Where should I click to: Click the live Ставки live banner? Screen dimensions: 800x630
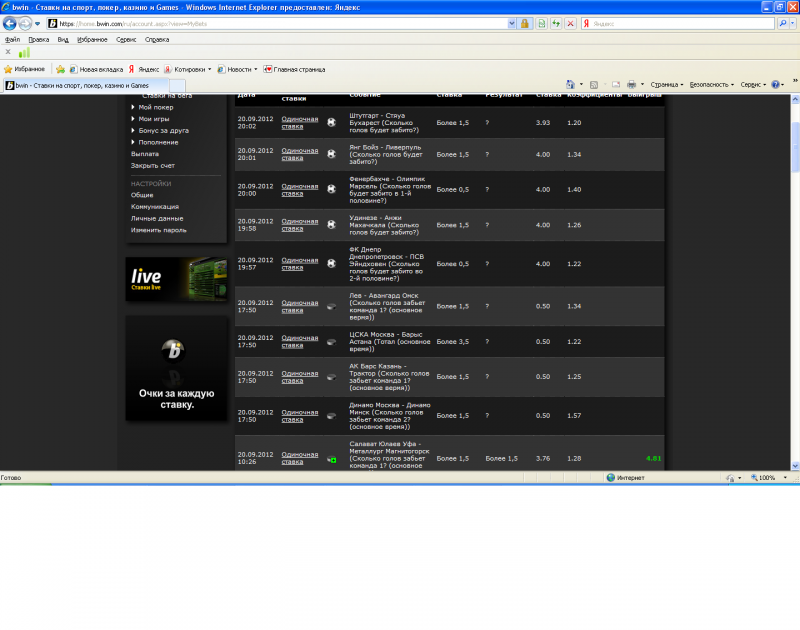coord(177,279)
